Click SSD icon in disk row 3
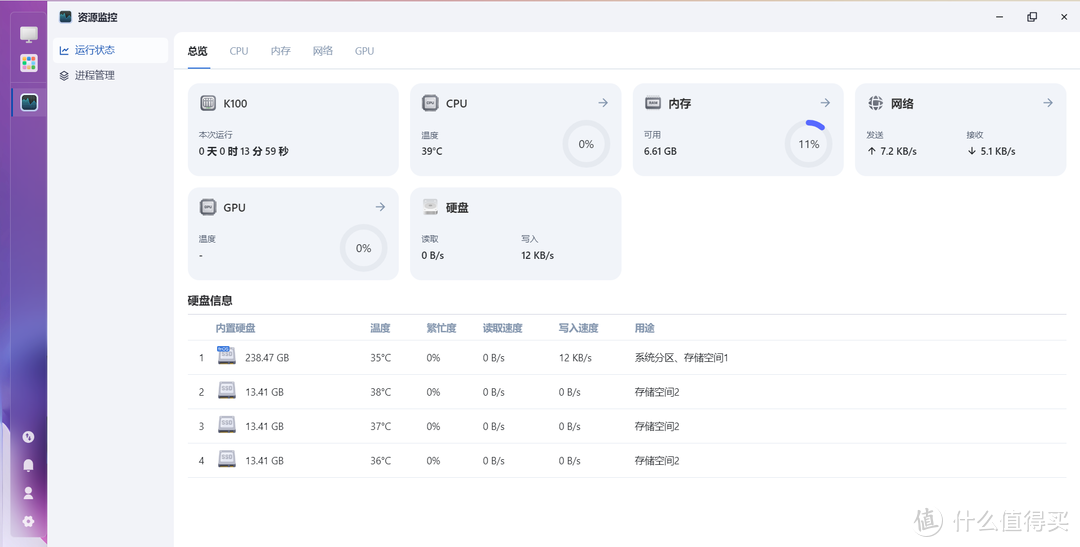Screen dimensions: 1080x547 [x=227, y=425]
